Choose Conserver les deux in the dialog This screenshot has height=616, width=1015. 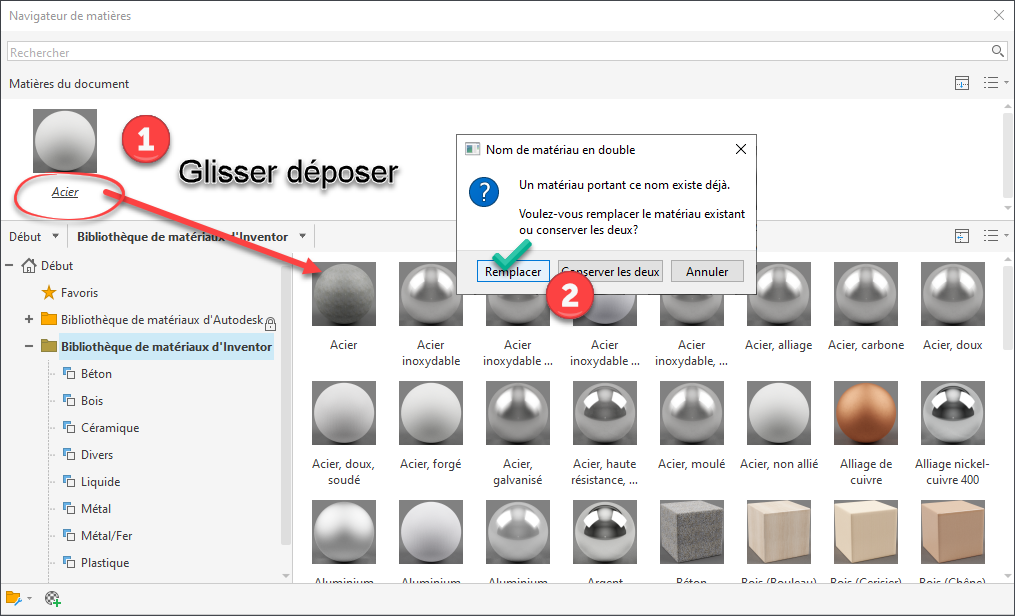pyautogui.click(x=610, y=271)
